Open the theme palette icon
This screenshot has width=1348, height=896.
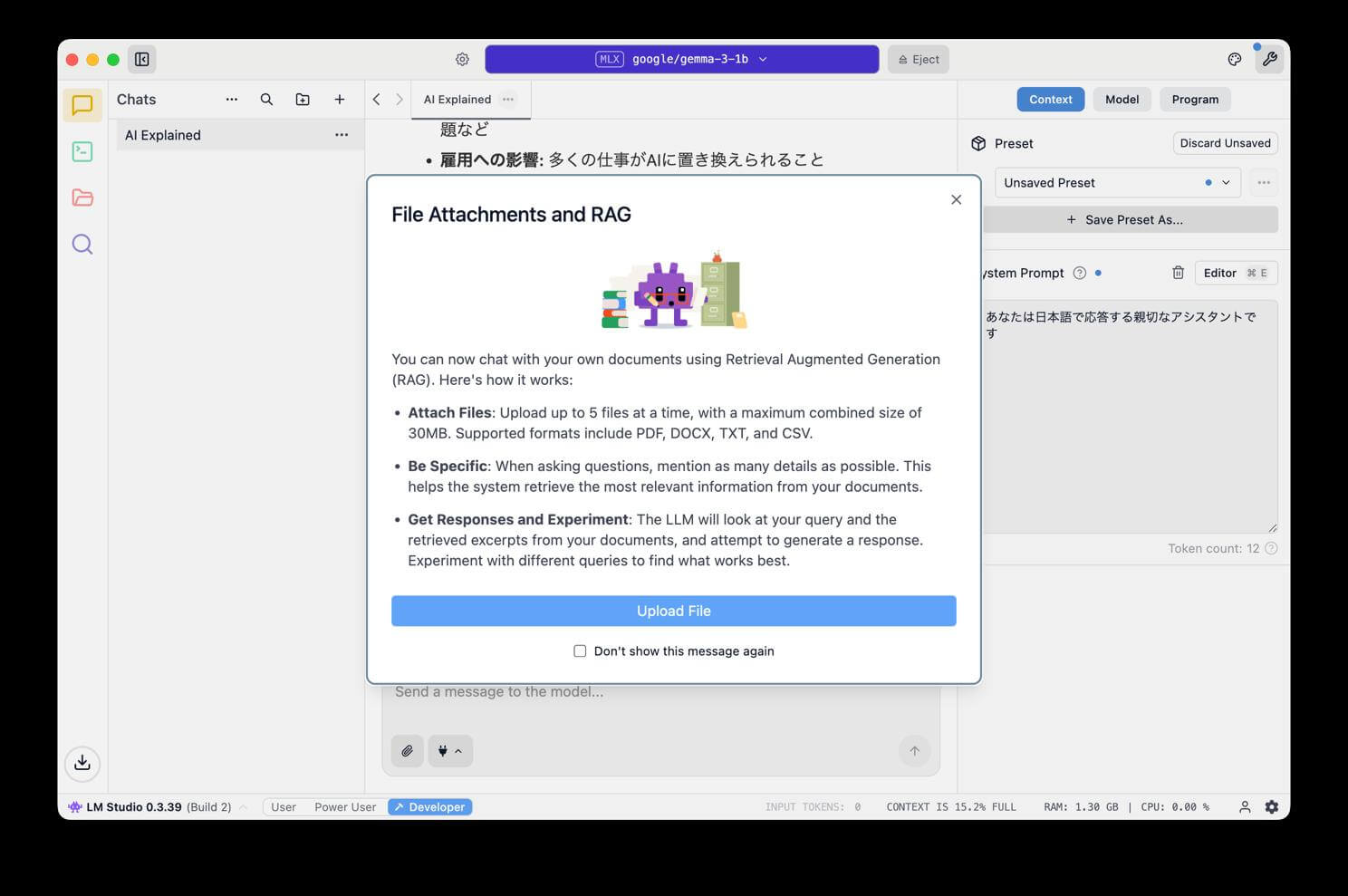(1234, 59)
